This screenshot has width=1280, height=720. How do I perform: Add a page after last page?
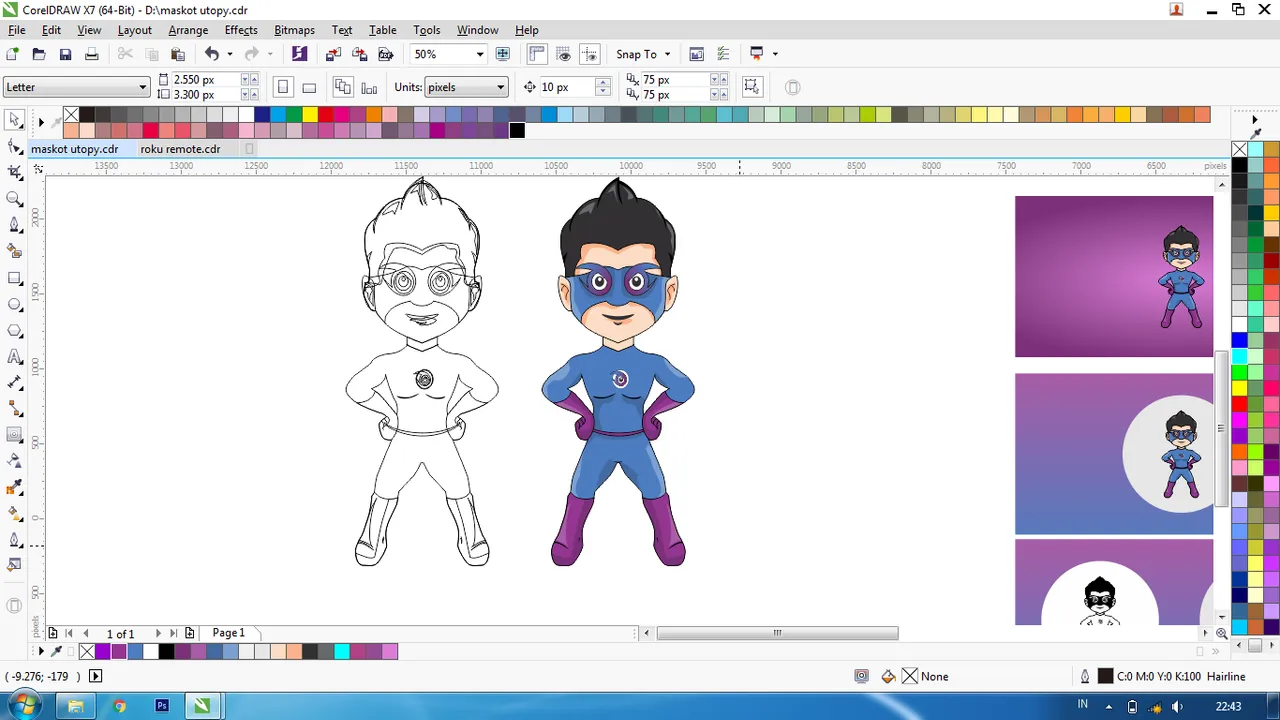(x=190, y=633)
